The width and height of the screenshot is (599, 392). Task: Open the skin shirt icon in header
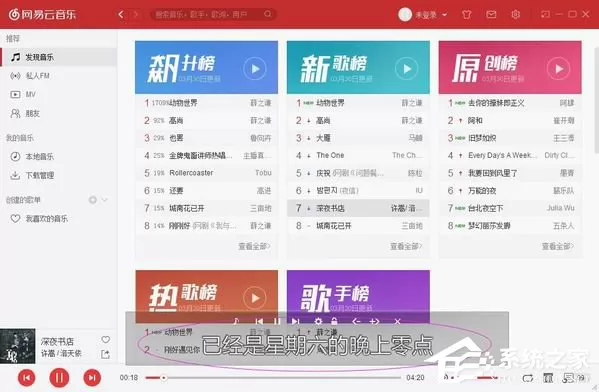point(466,15)
